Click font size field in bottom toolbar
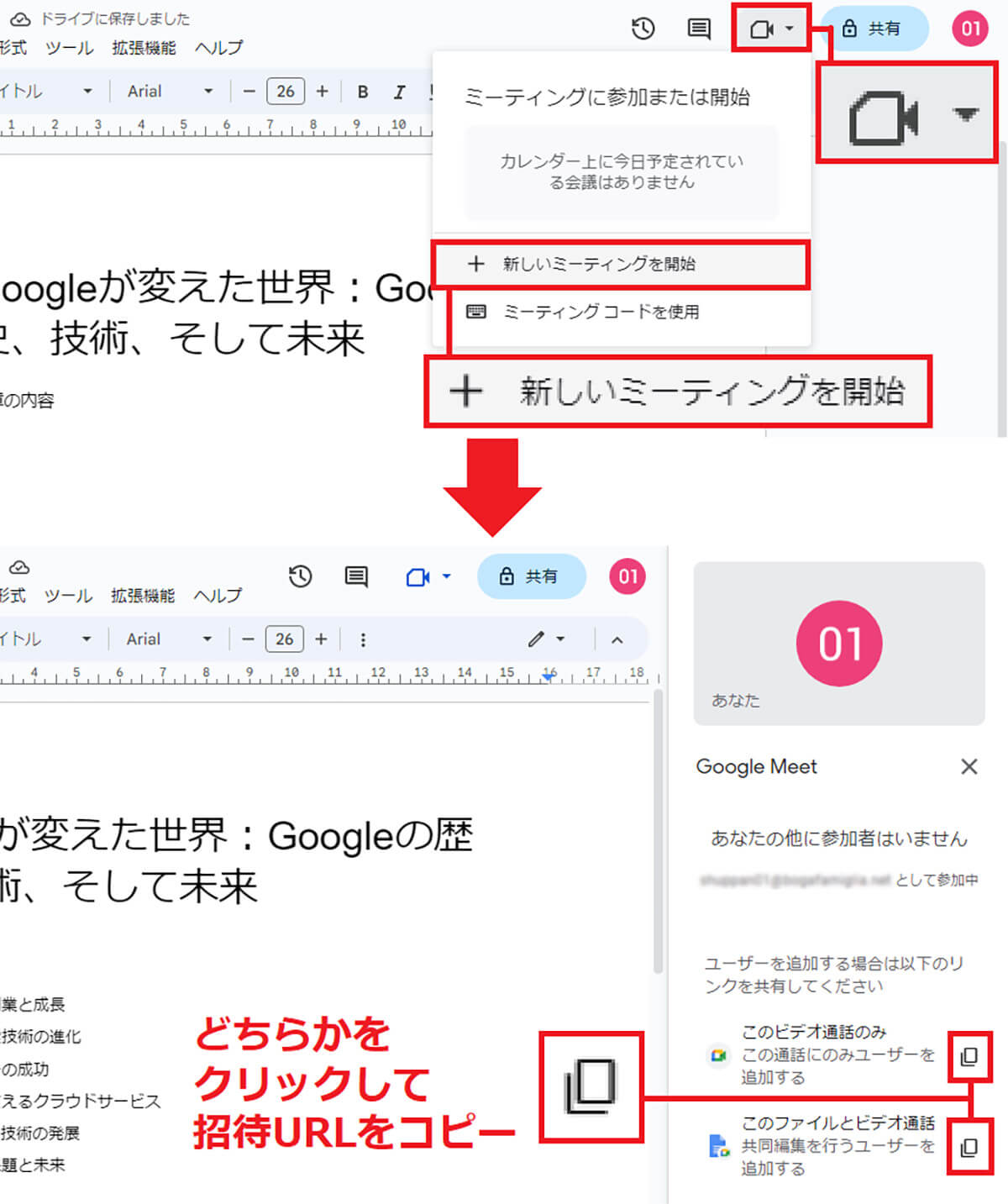 click(285, 639)
